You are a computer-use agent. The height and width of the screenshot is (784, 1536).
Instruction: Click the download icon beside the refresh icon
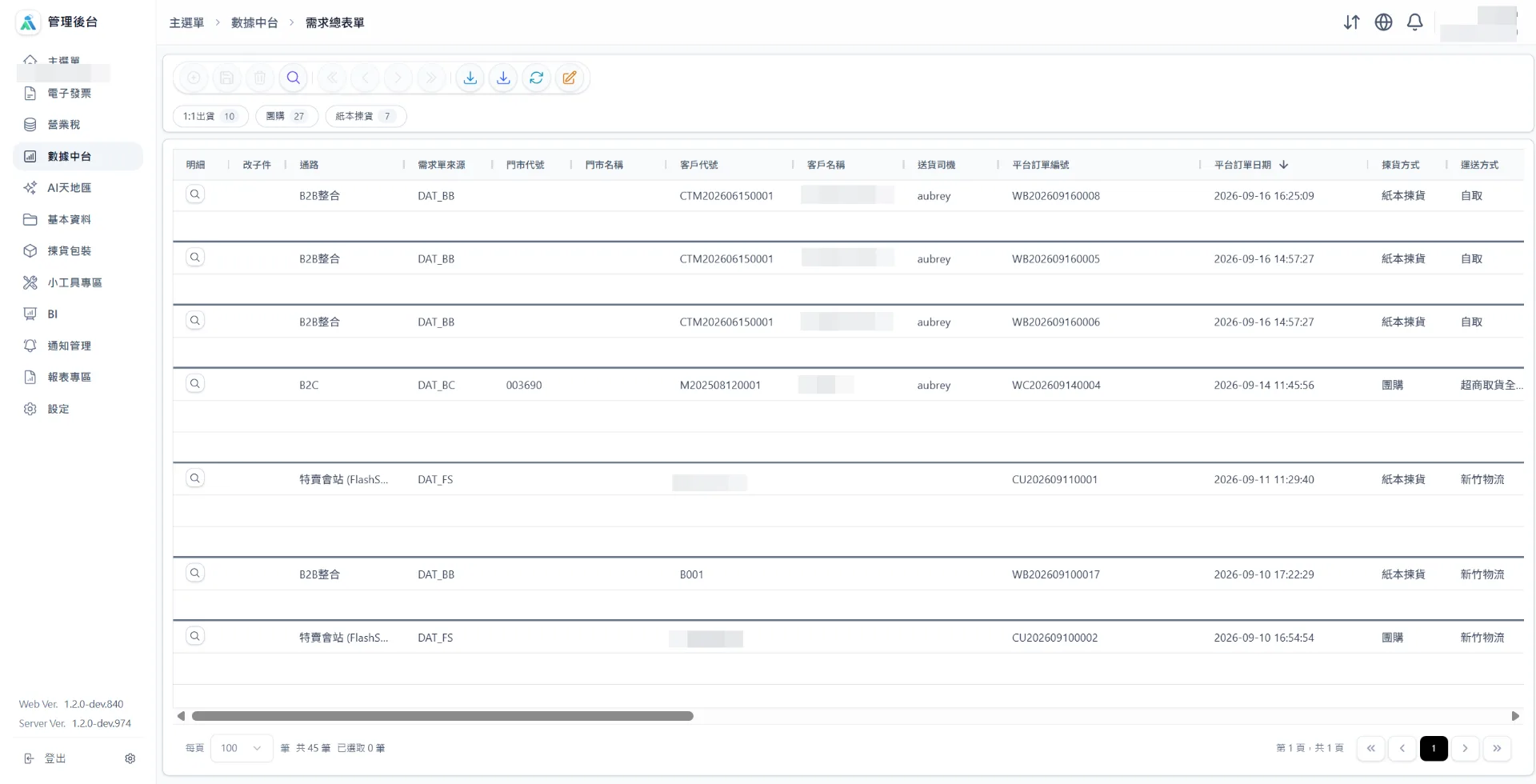503,78
